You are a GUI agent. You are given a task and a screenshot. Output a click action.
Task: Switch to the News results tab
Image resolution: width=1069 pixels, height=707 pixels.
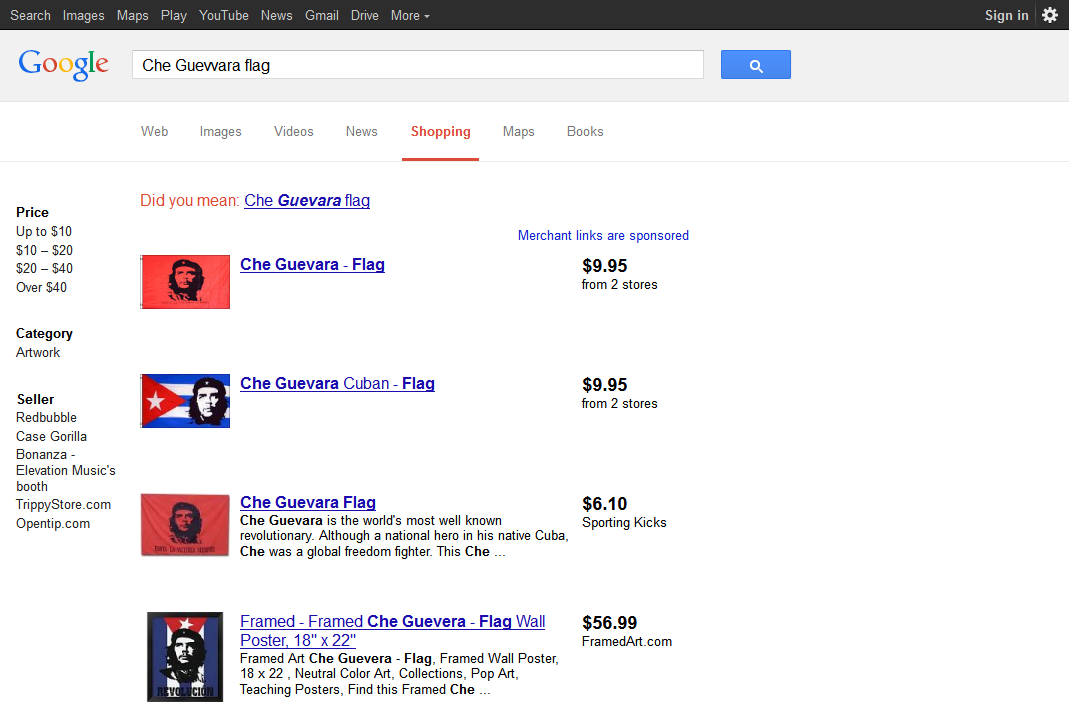pos(361,132)
